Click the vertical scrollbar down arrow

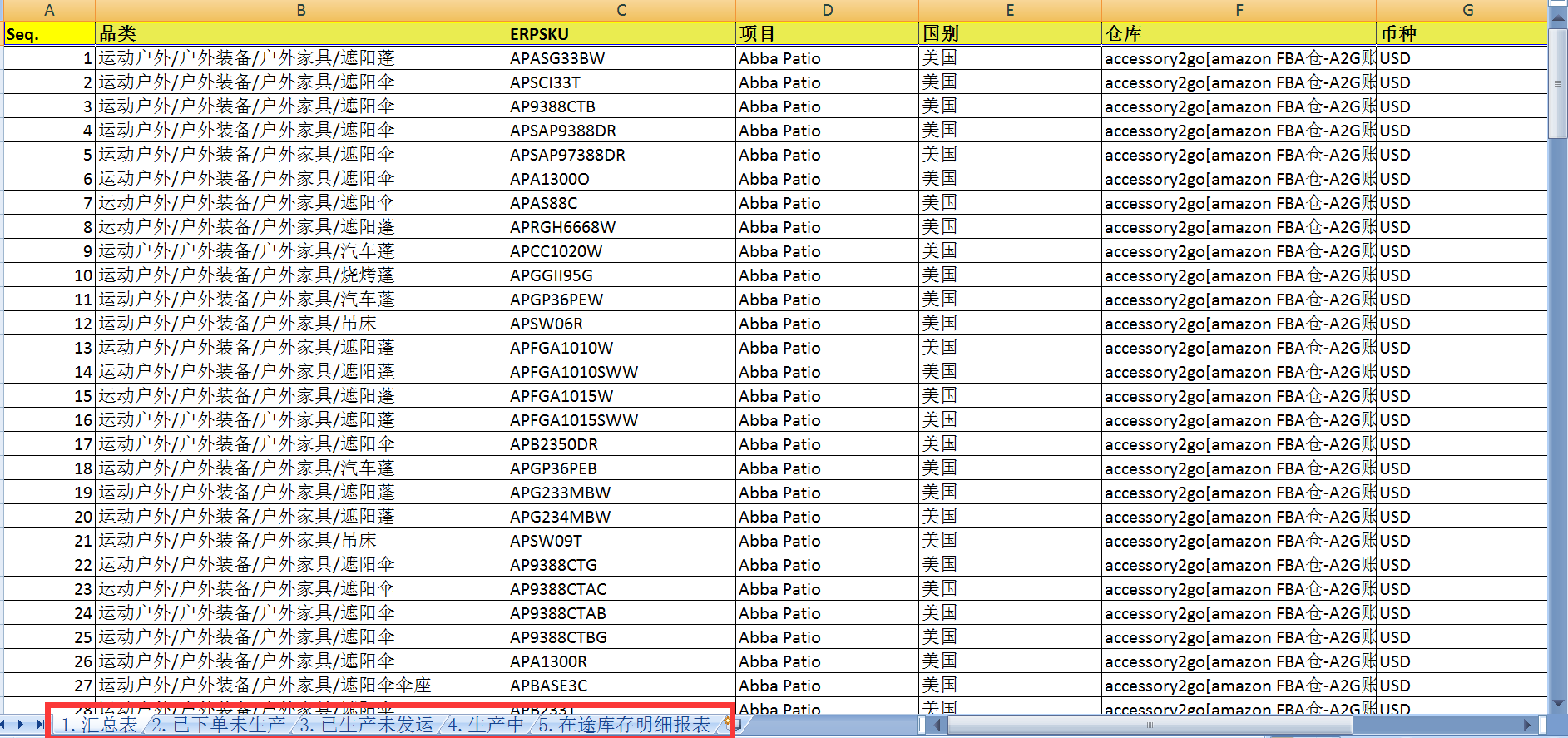point(1558,703)
